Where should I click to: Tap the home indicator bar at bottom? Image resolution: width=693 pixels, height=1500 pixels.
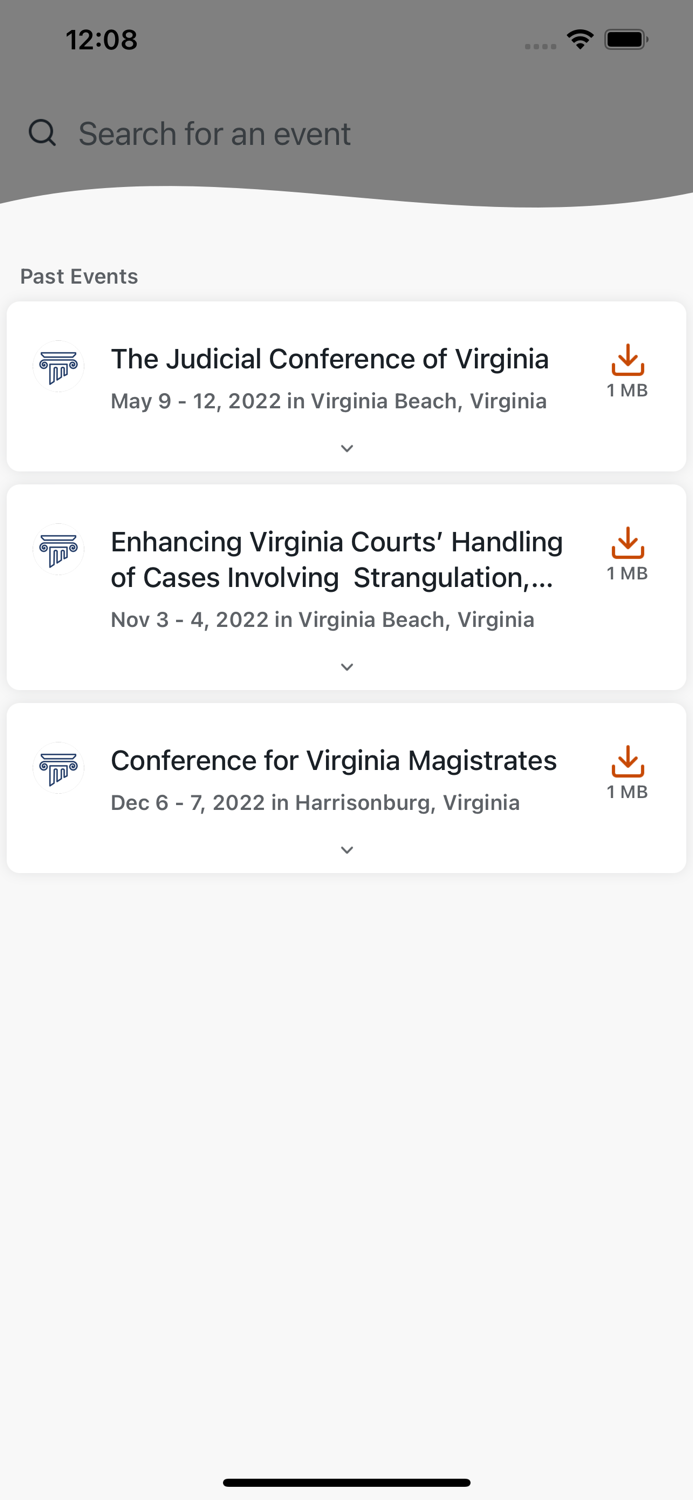346,1483
